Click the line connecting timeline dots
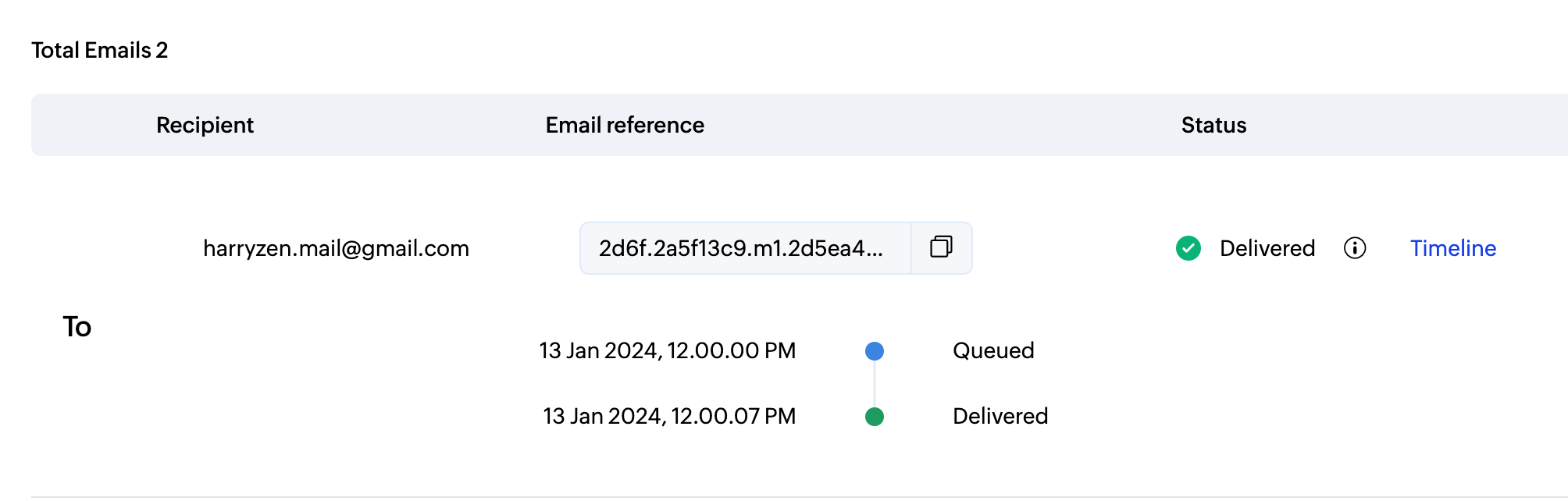Screen dimensions: 1568x501 (x=874, y=384)
